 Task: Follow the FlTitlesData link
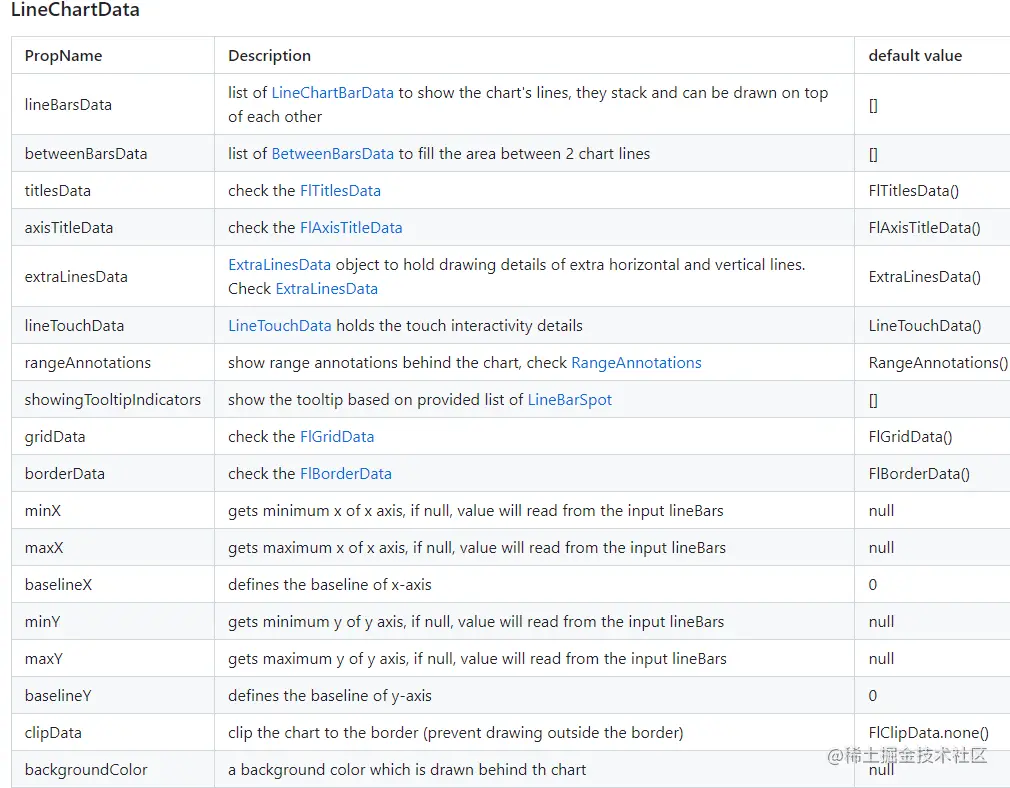tap(340, 191)
